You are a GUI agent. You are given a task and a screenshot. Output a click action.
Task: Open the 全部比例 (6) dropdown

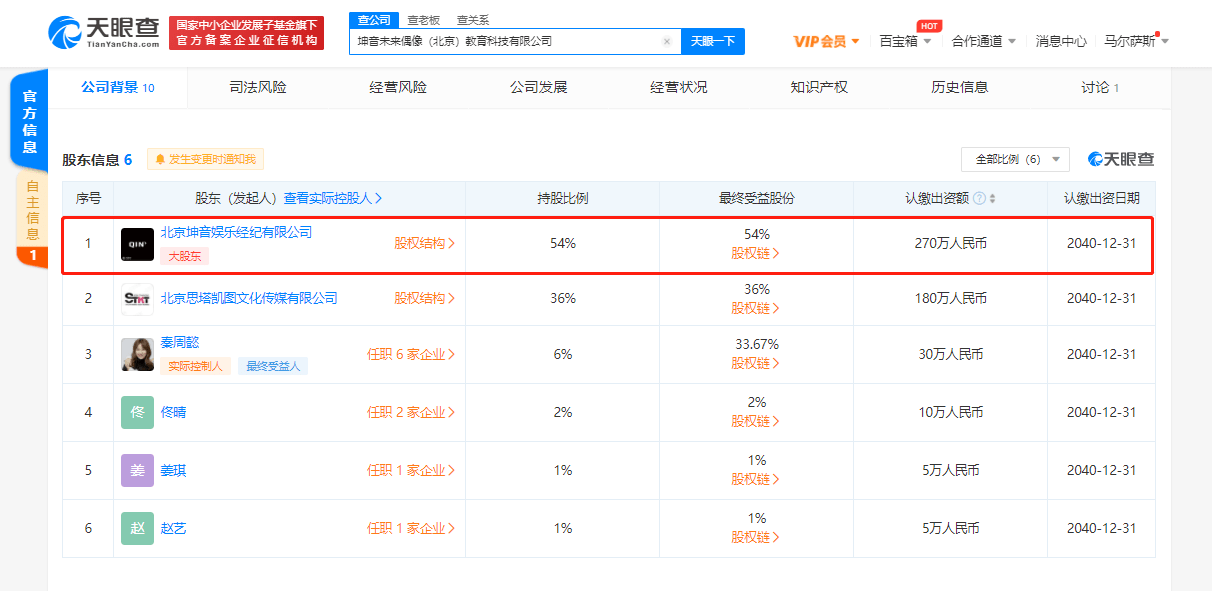point(1015,159)
